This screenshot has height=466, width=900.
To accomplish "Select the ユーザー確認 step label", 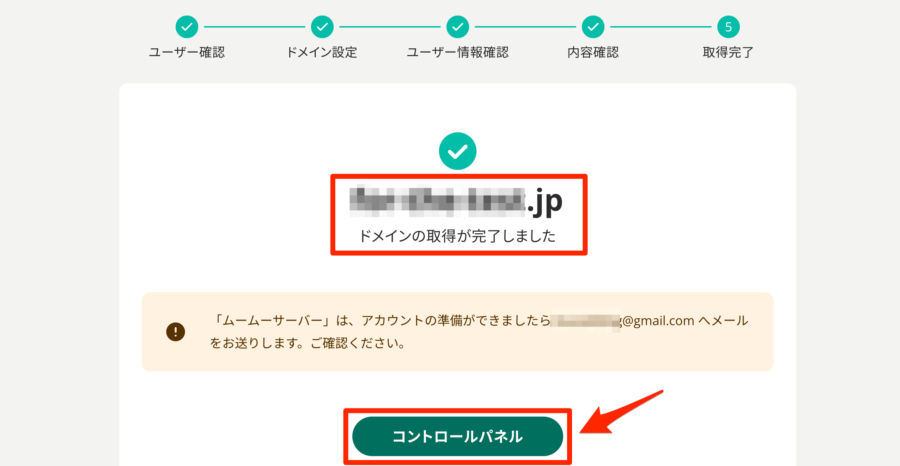I will (x=187, y=53).
